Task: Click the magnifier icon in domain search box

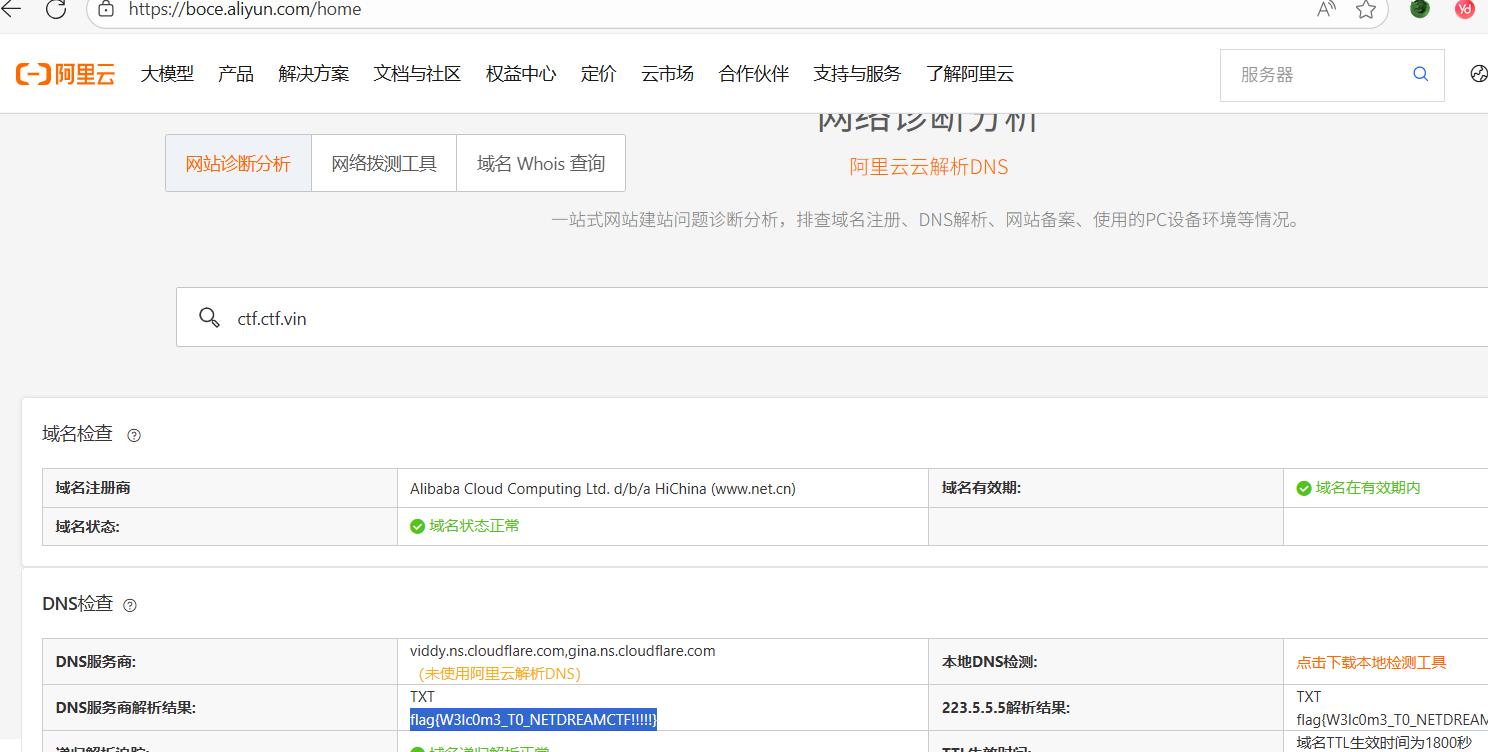Action: 209,318
